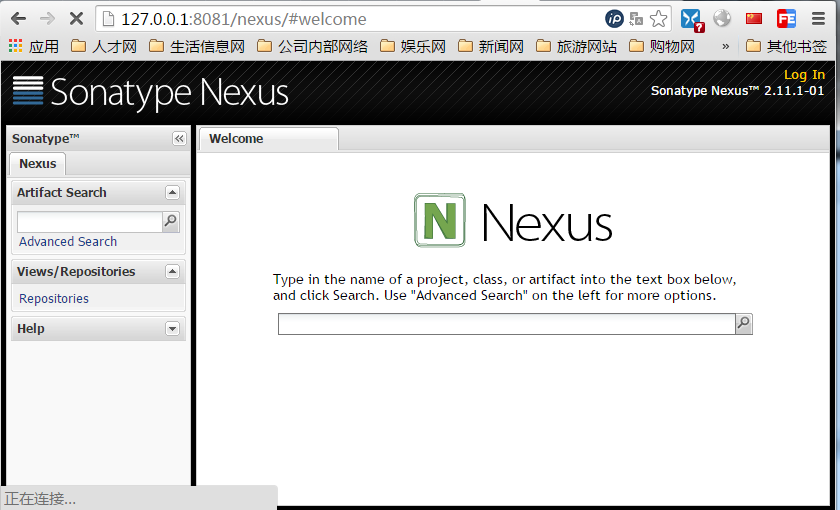
Task: Click the browser forward arrow
Action: tap(47, 19)
